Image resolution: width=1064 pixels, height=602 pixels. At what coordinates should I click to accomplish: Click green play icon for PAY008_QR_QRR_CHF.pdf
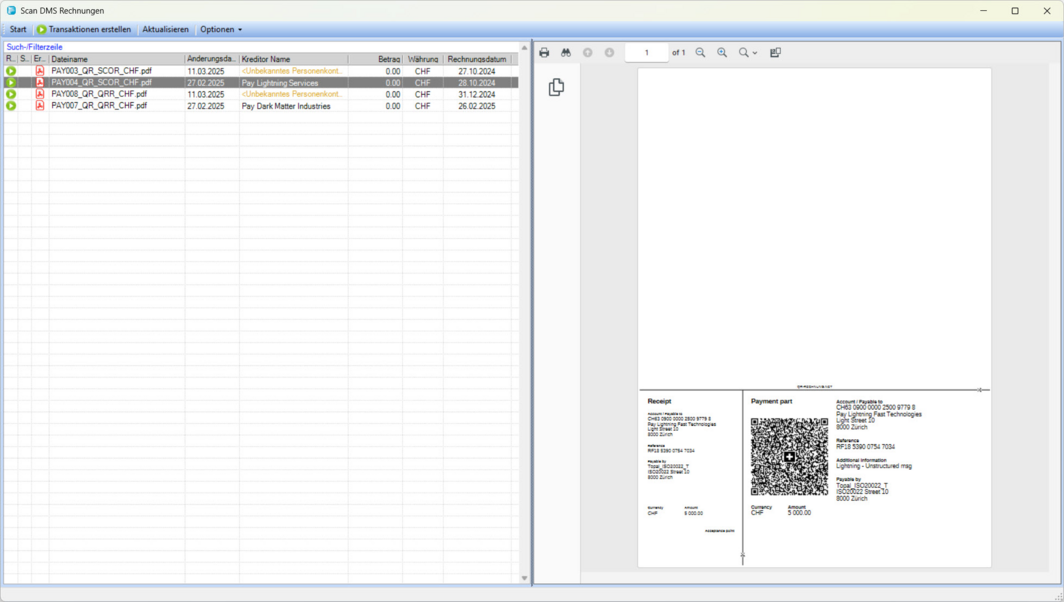(x=11, y=94)
